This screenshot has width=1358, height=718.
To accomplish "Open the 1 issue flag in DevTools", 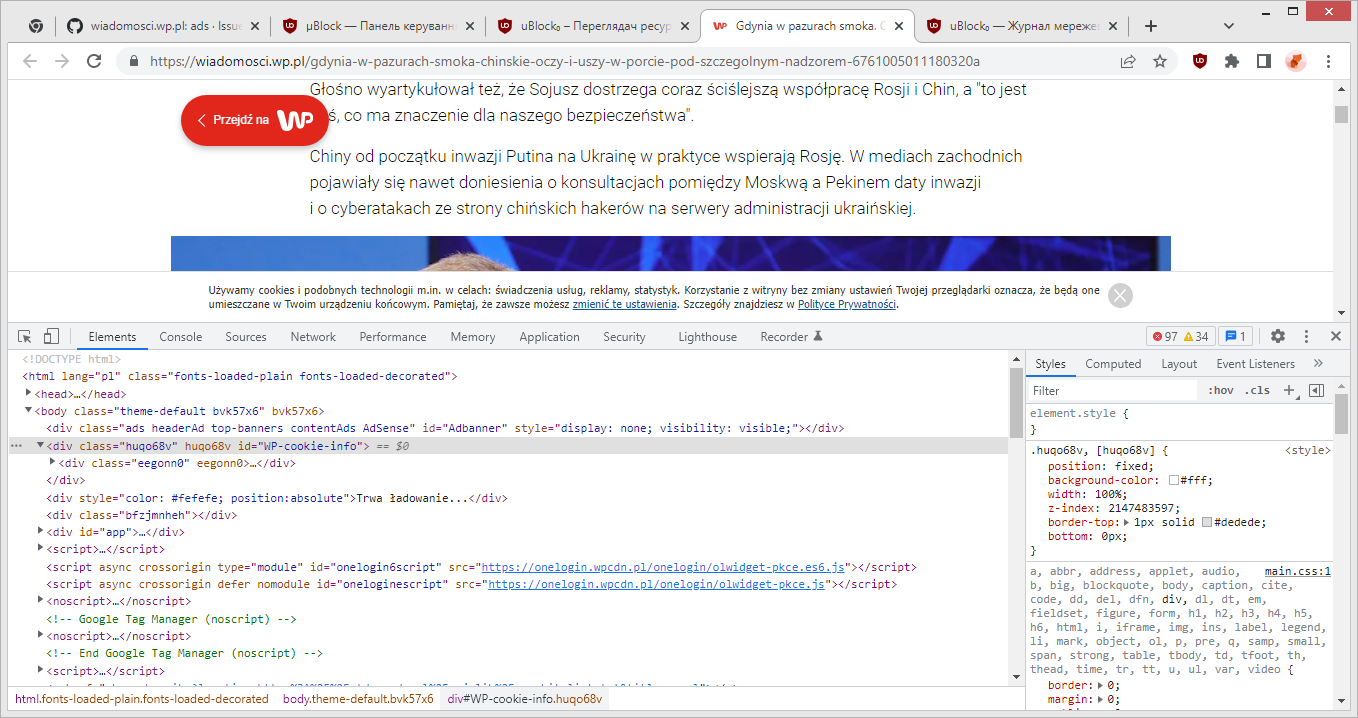I will click(x=1237, y=336).
